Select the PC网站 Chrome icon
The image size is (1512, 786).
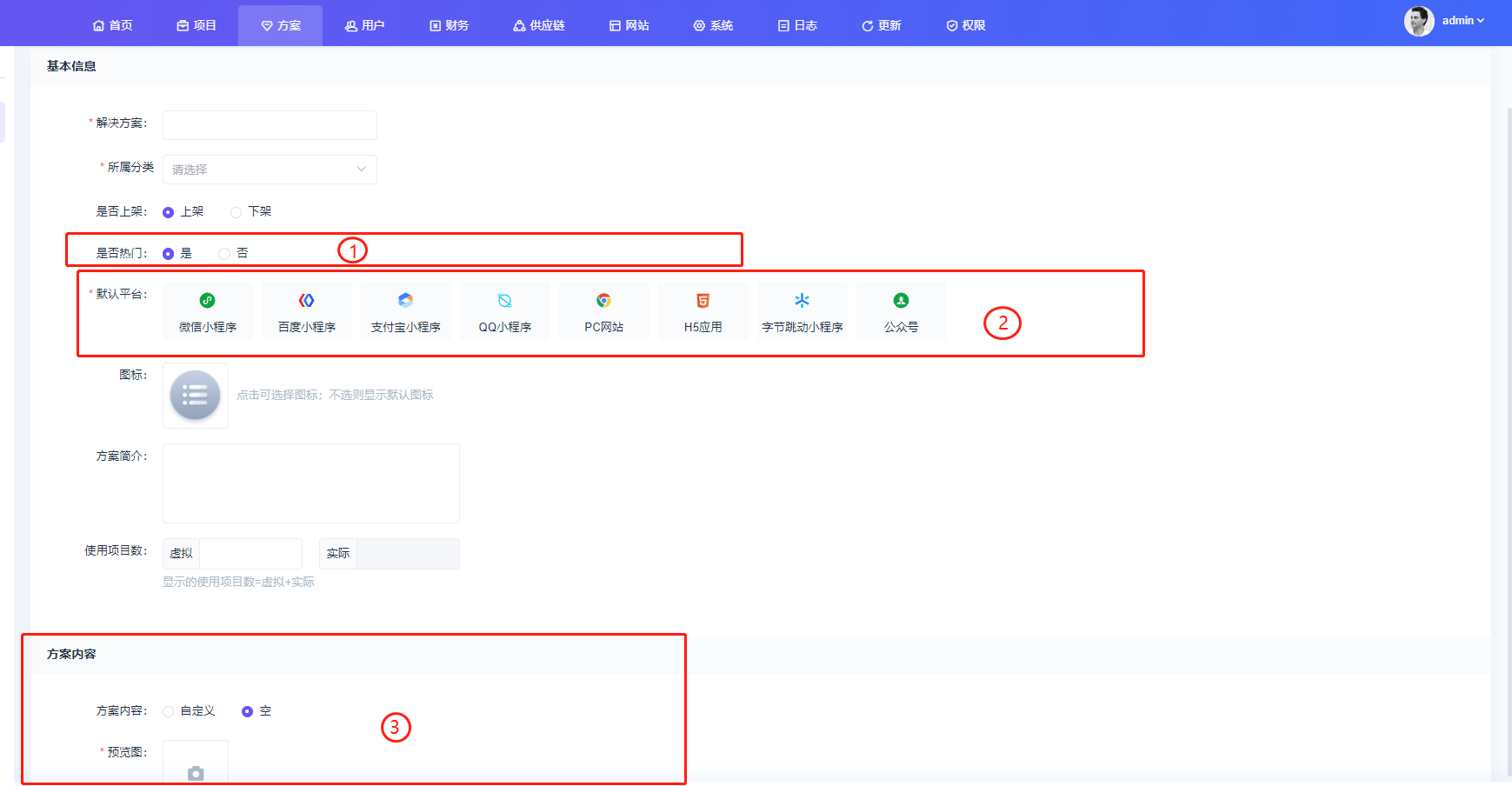[603, 301]
